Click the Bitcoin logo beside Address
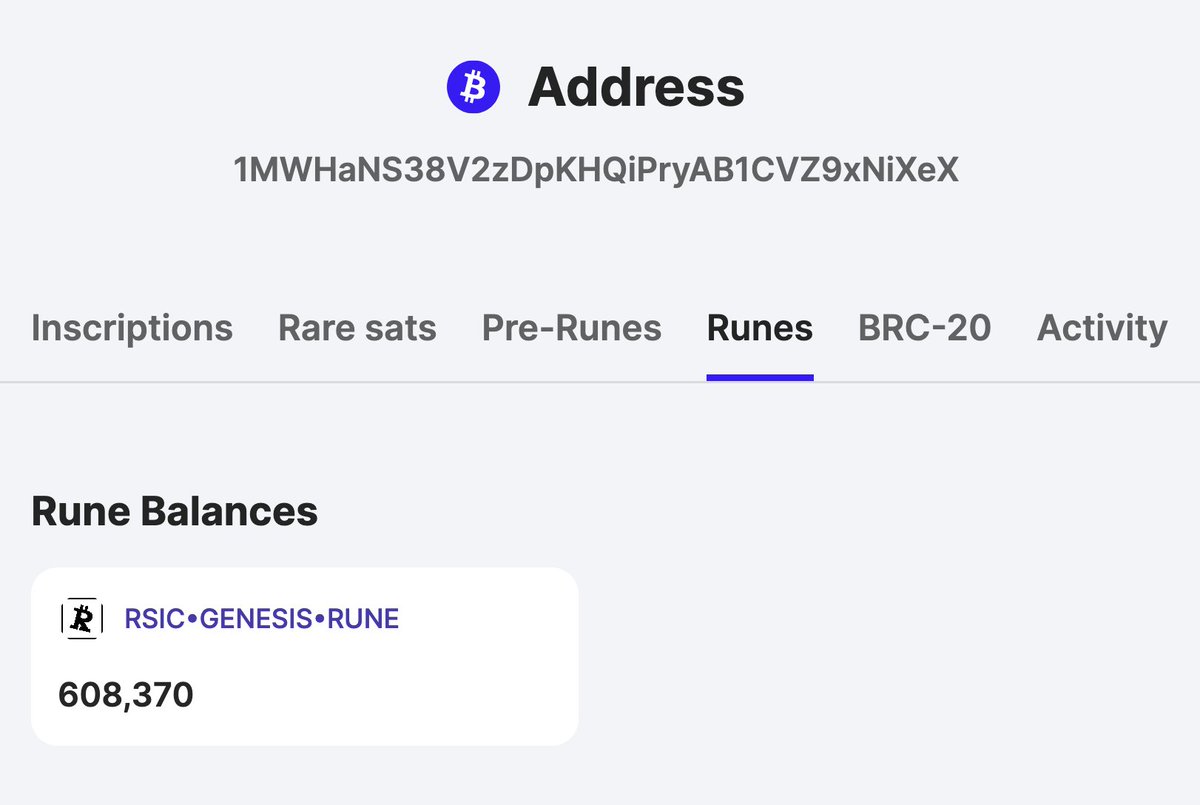The image size is (1200, 805). pos(472,87)
